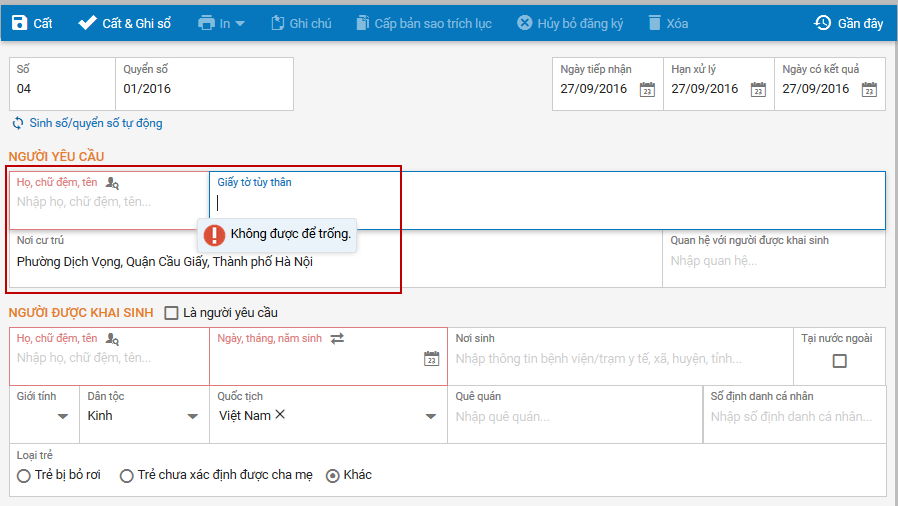
Task: Expand the Quốc tịch dropdown arrow
Action: (x=431, y=417)
